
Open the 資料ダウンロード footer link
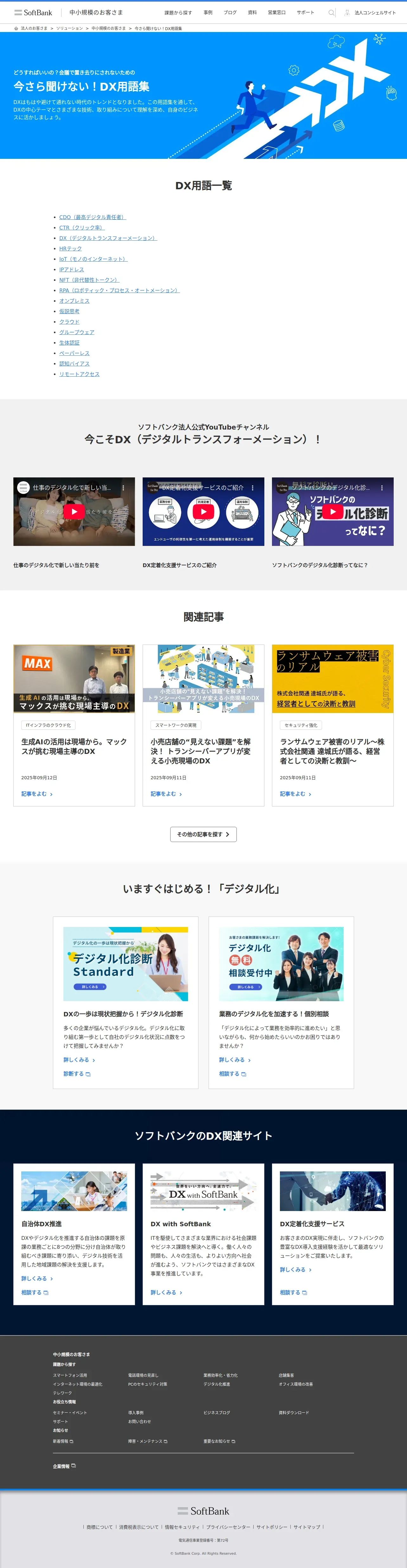coord(294,1413)
